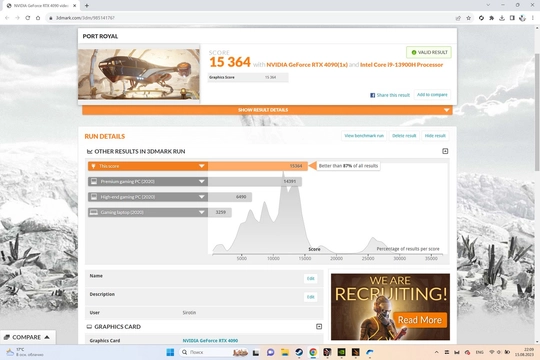
Task: Open the Chrome taskbar icon
Action: pos(313,352)
